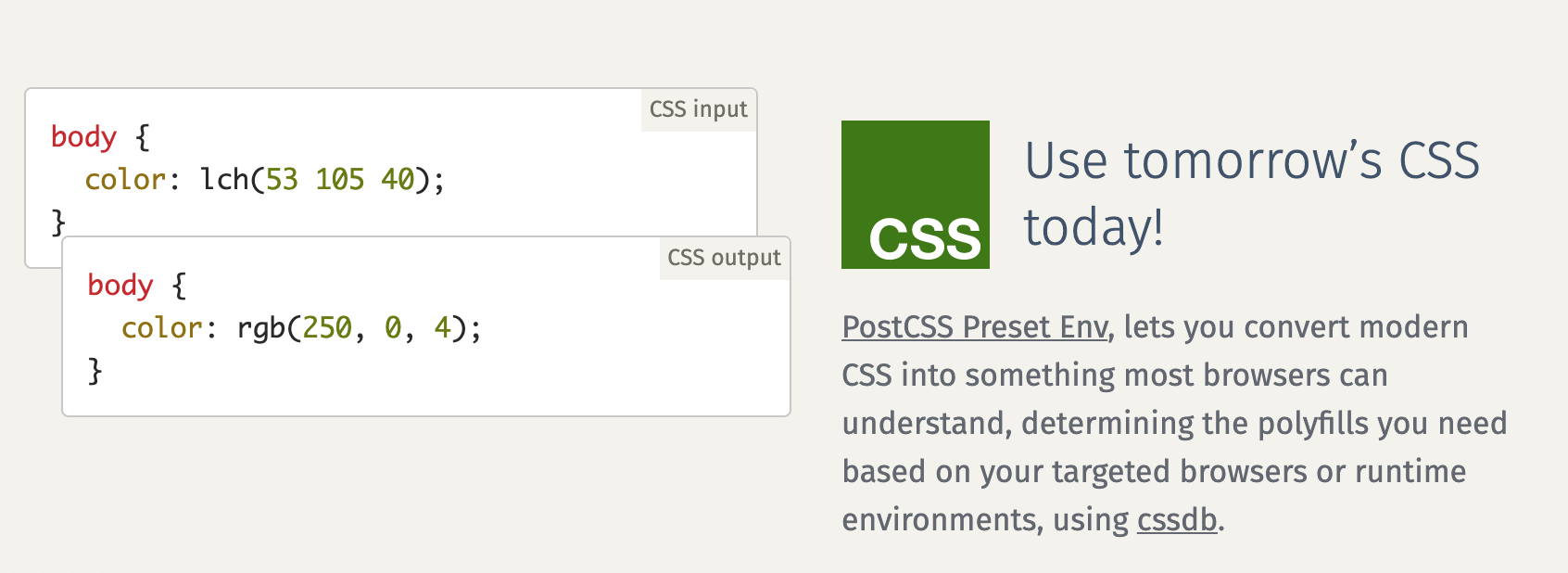Click the Use tomorrow's CSS today heading
This screenshot has height=573, width=1568.
[x=1250, y=194]
